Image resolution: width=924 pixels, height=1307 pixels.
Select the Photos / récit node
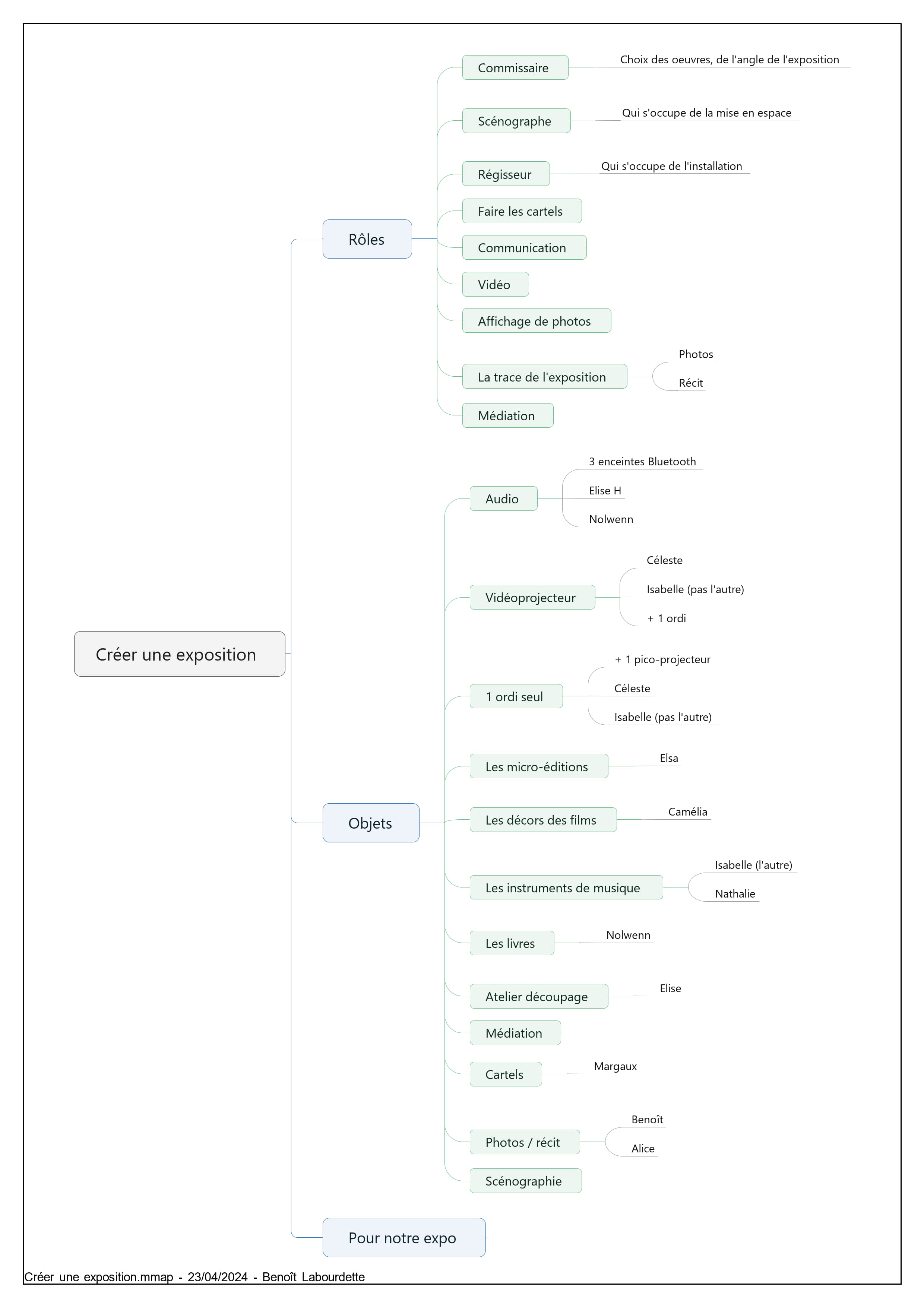(x=524, y=1142)
